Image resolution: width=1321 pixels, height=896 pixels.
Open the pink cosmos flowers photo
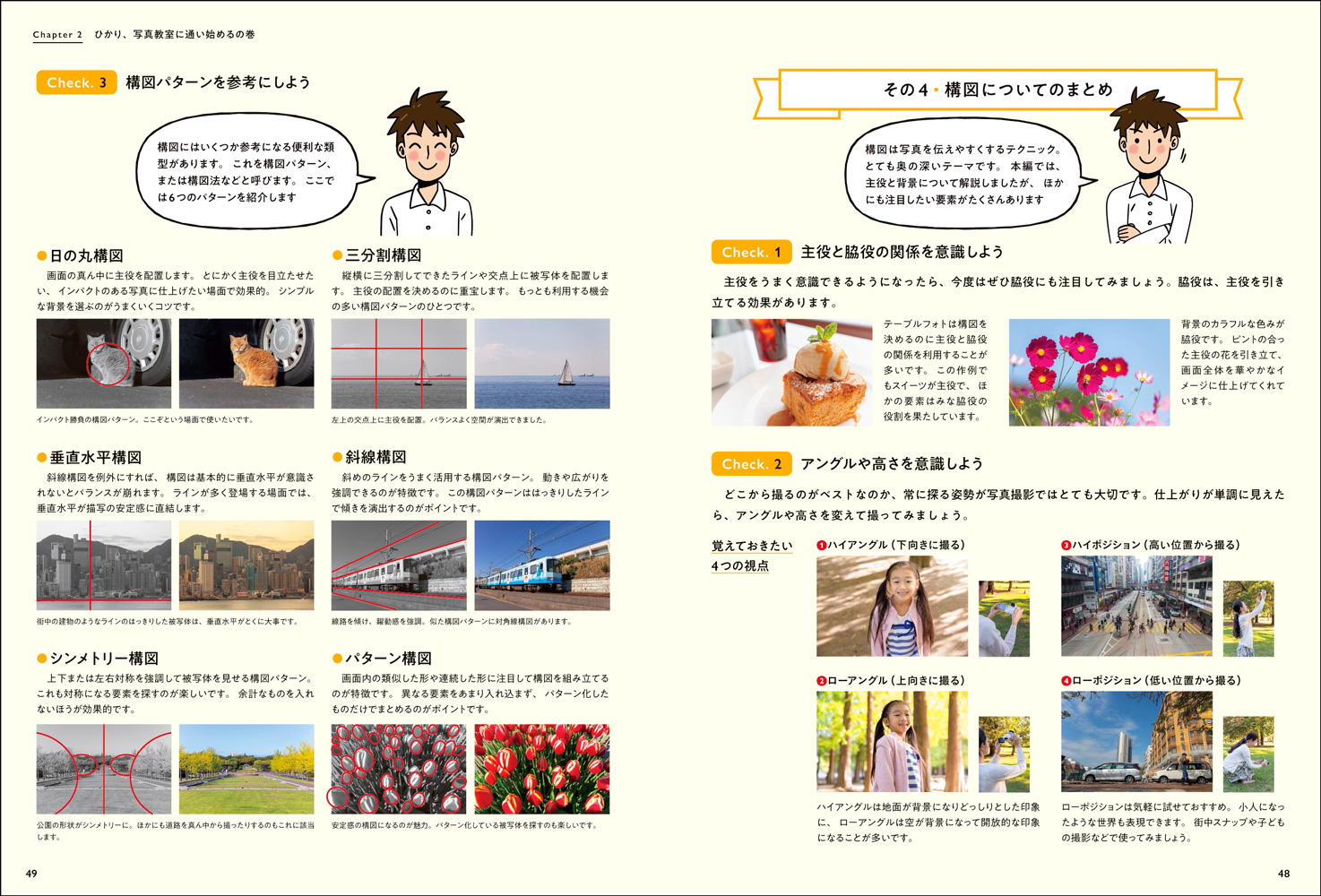(x=1089, y=372)
